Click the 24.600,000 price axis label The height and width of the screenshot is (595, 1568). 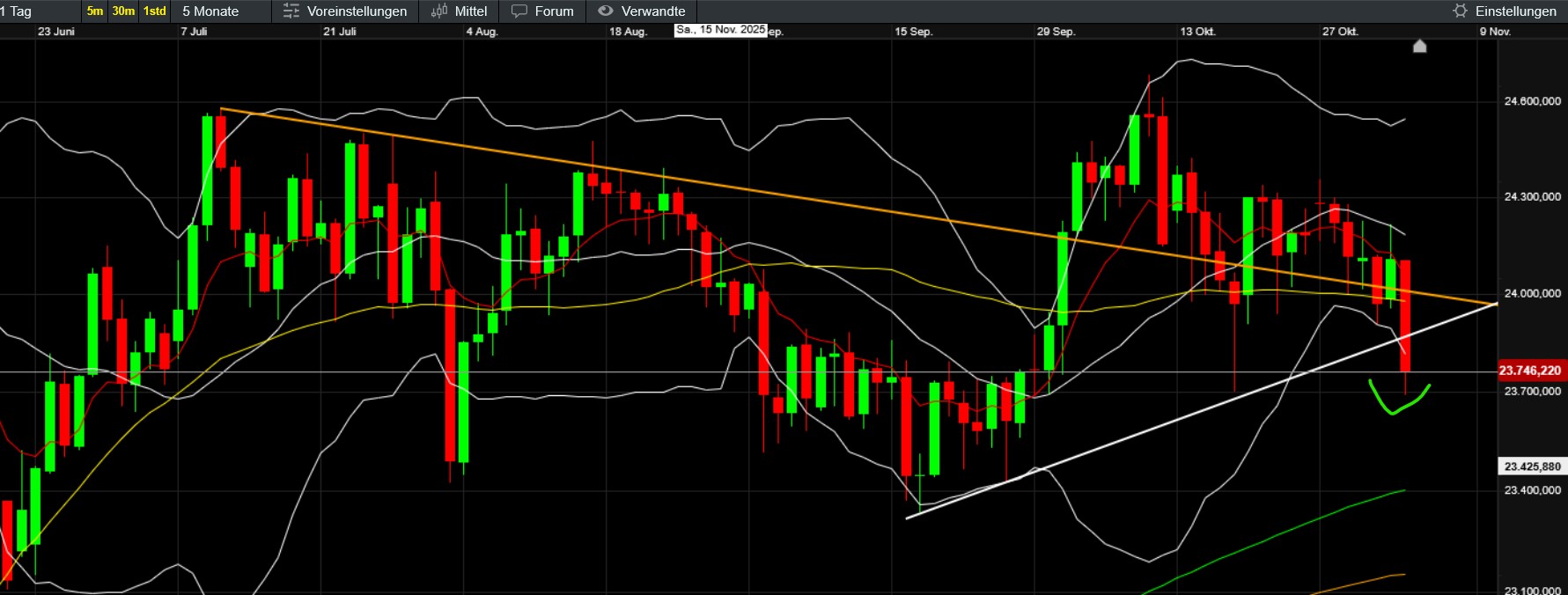1532,101
